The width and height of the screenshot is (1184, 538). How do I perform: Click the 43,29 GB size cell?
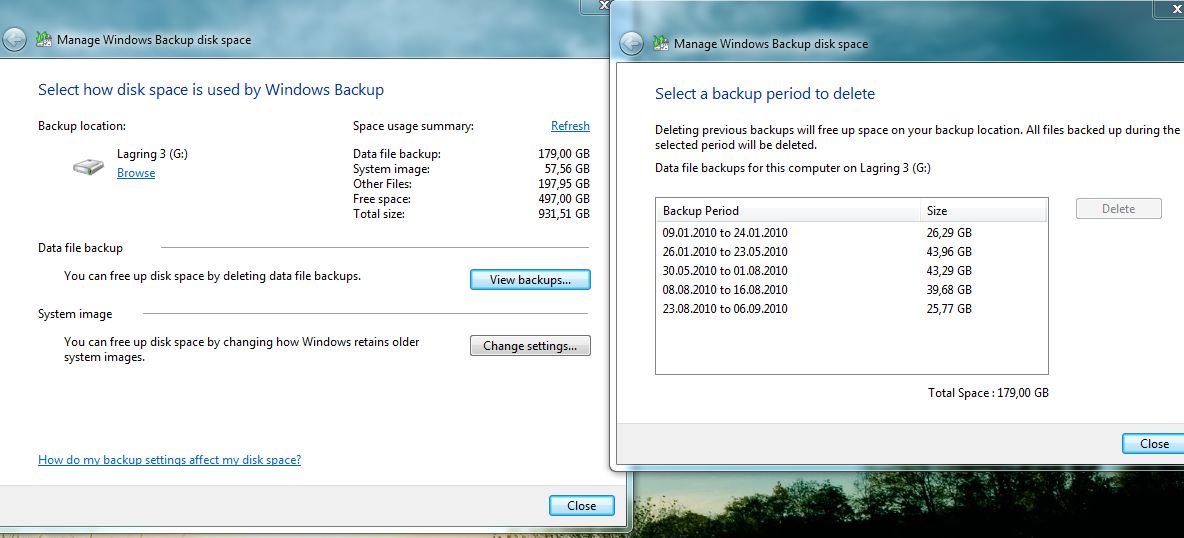click(x=949, y=271)
